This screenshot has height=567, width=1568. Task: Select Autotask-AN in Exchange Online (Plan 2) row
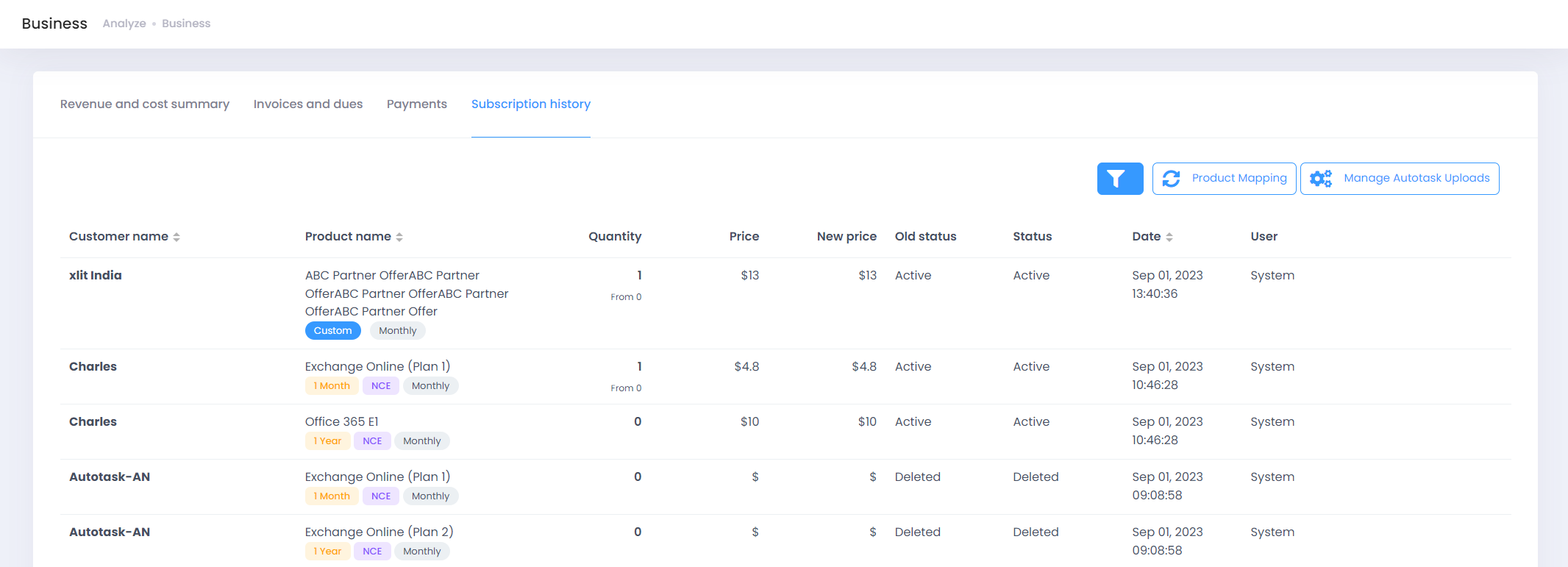coord(110,532)
